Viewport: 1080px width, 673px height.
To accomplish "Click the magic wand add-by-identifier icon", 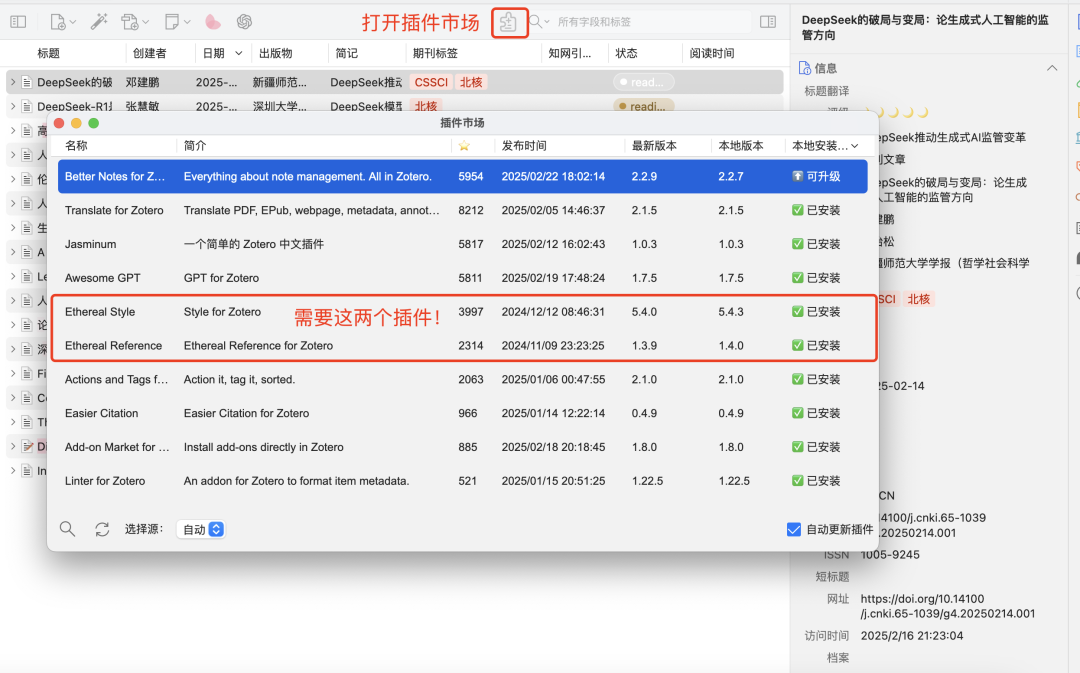I will point(99,22).
